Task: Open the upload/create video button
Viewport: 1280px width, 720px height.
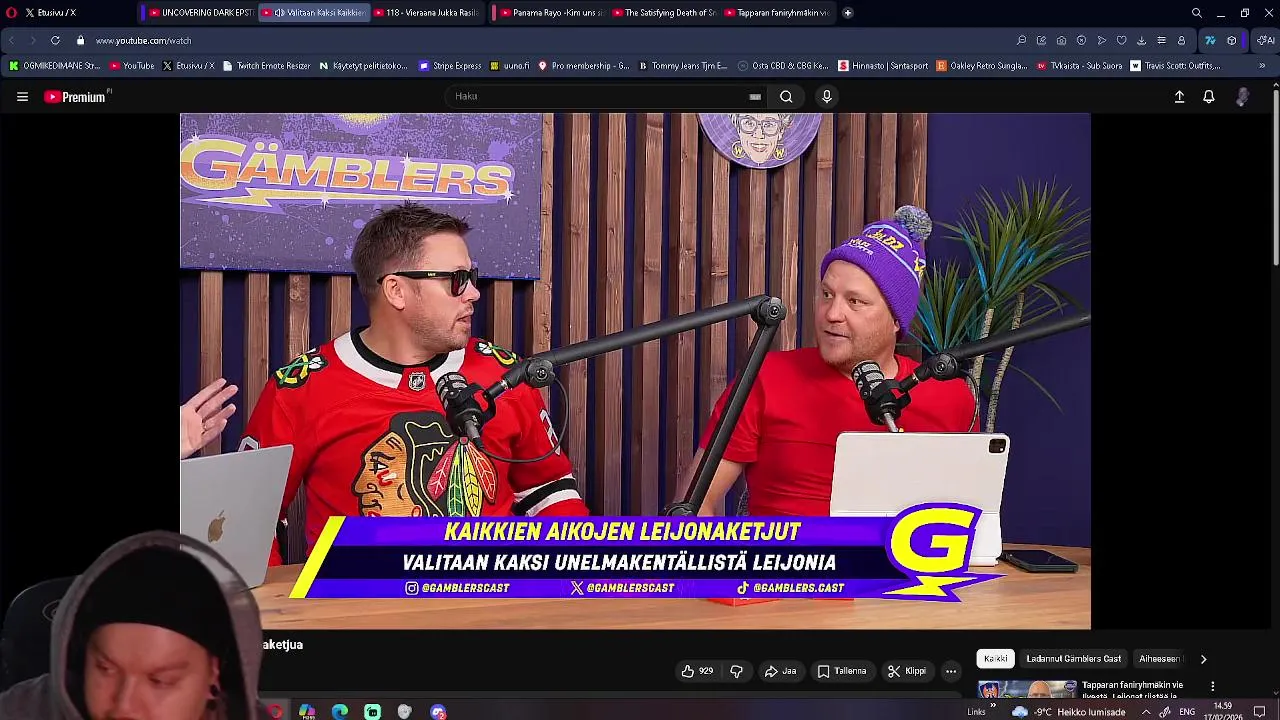Action: click(1179, 97)
